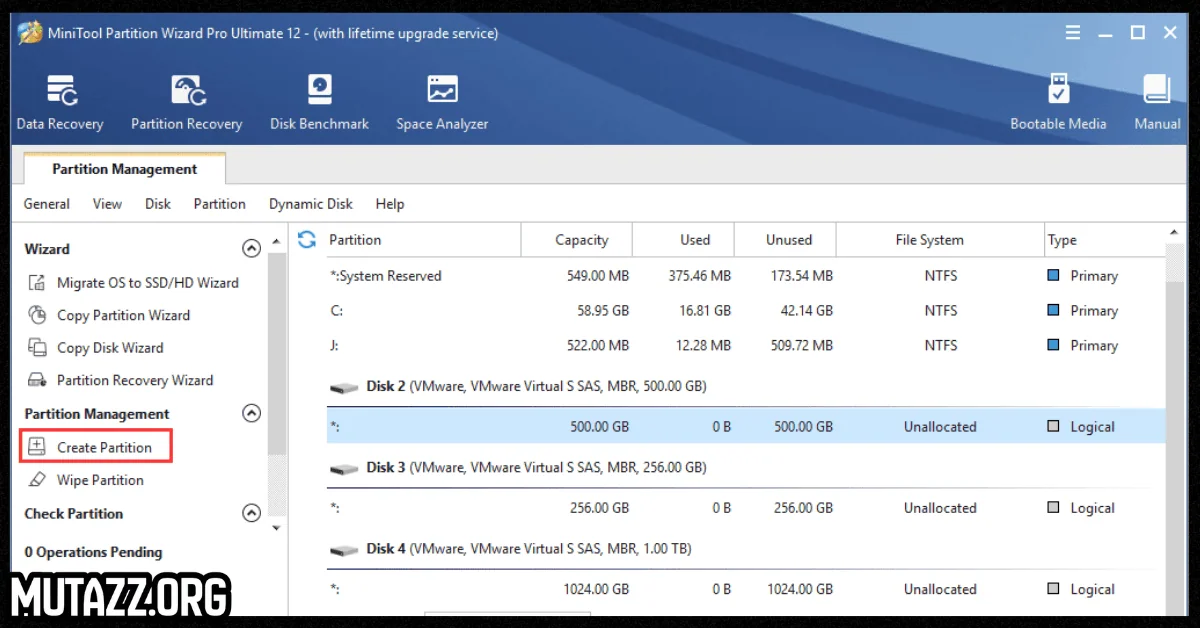
Task: Open the hamburger menu in the title bar
Action: pos(1072,32)
